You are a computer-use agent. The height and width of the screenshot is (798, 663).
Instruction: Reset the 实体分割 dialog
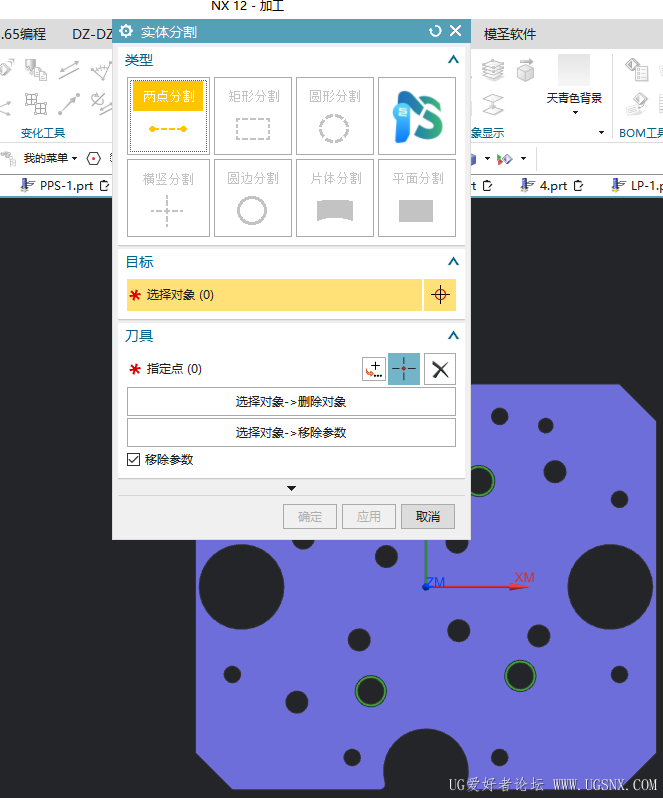coord(435,32)
